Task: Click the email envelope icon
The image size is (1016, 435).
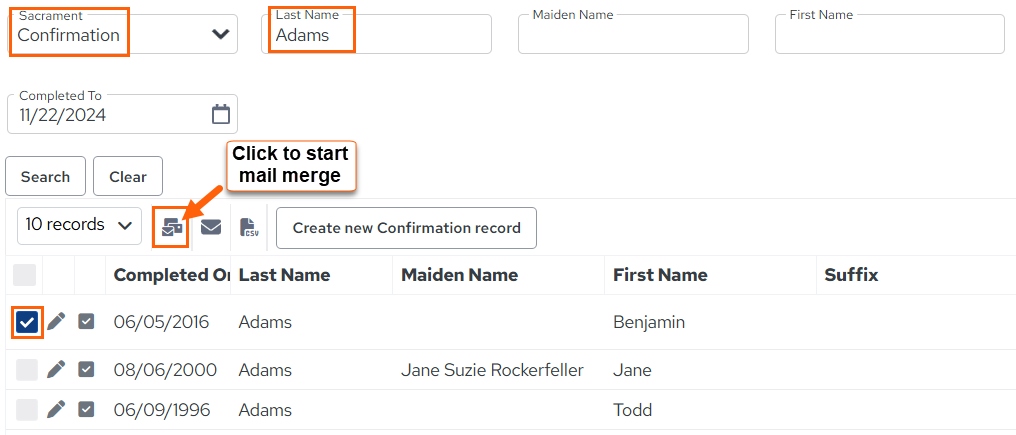Action: tap(211, 227)
